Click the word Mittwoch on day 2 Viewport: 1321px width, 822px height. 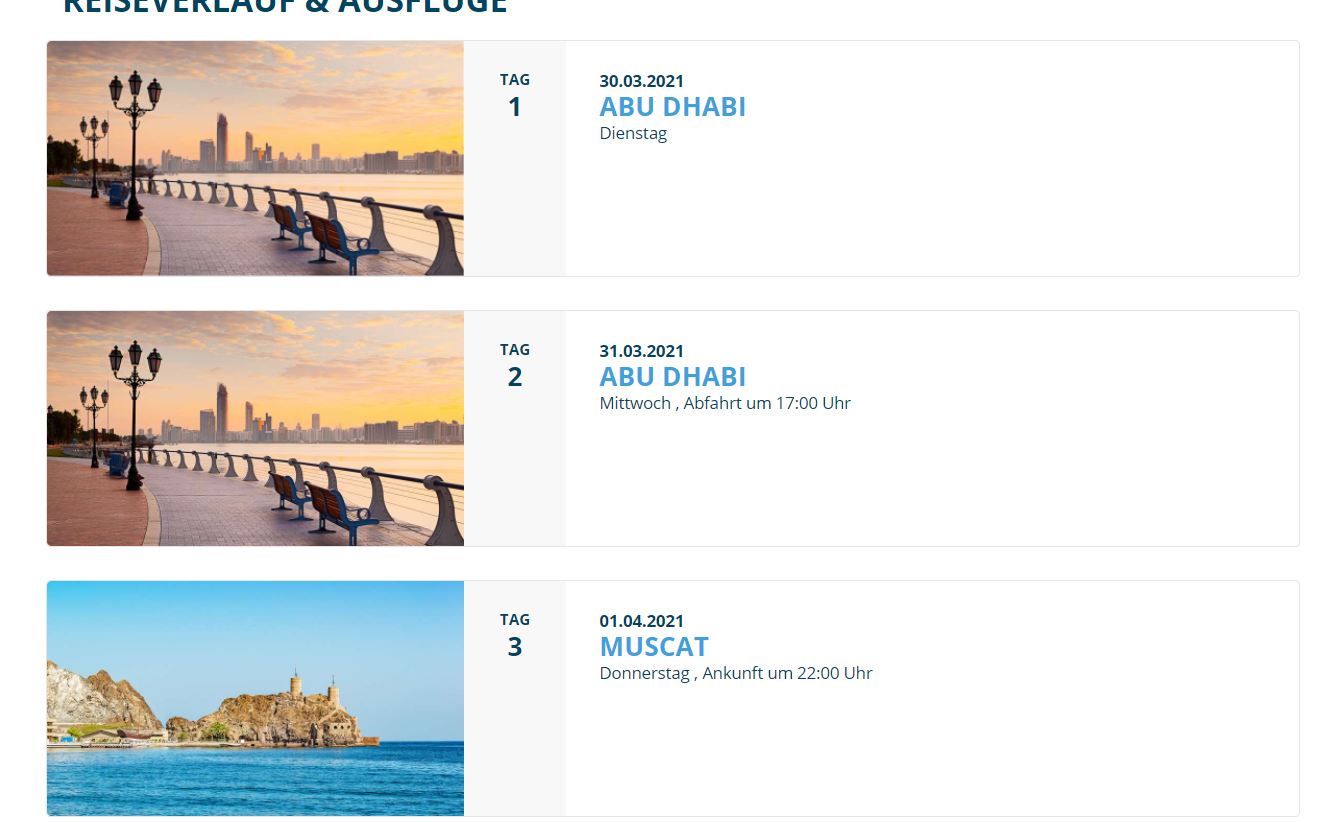[x=635, y=404]
